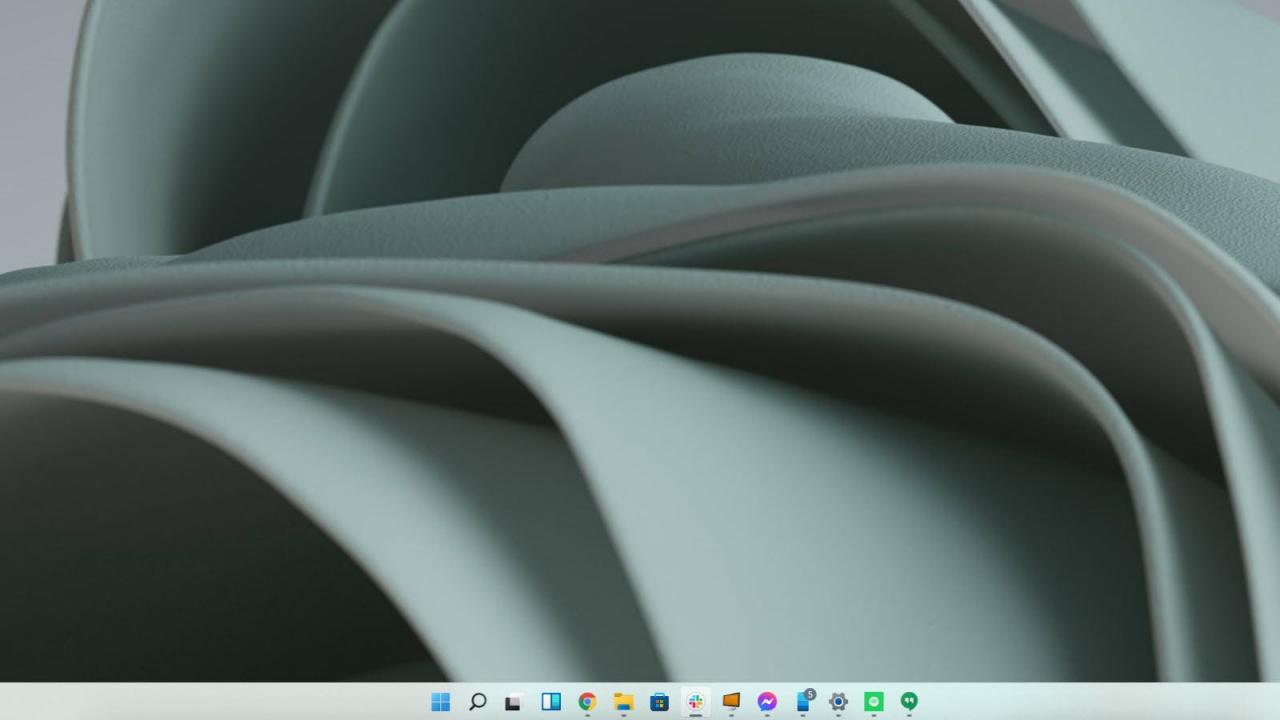Switch to the active Slack window
1280x720 pixels.
coord(695,702)
